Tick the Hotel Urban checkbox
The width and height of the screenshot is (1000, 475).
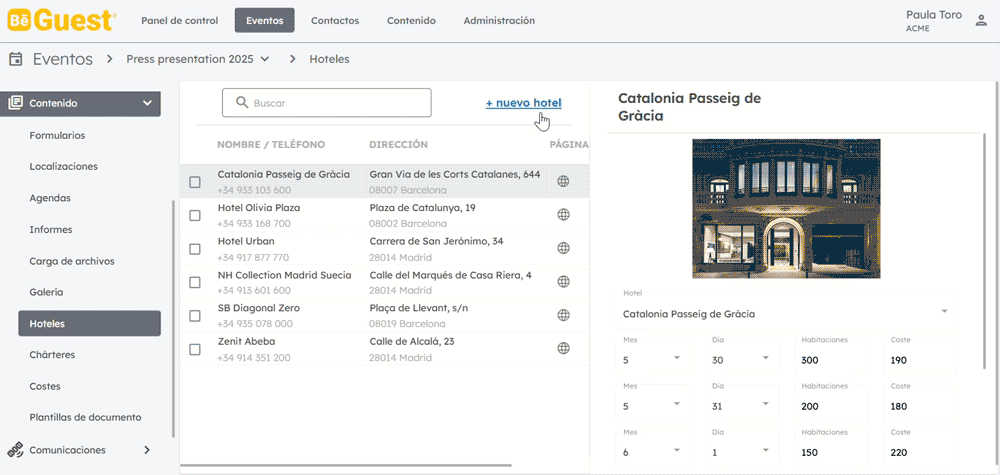coord(195,249)
